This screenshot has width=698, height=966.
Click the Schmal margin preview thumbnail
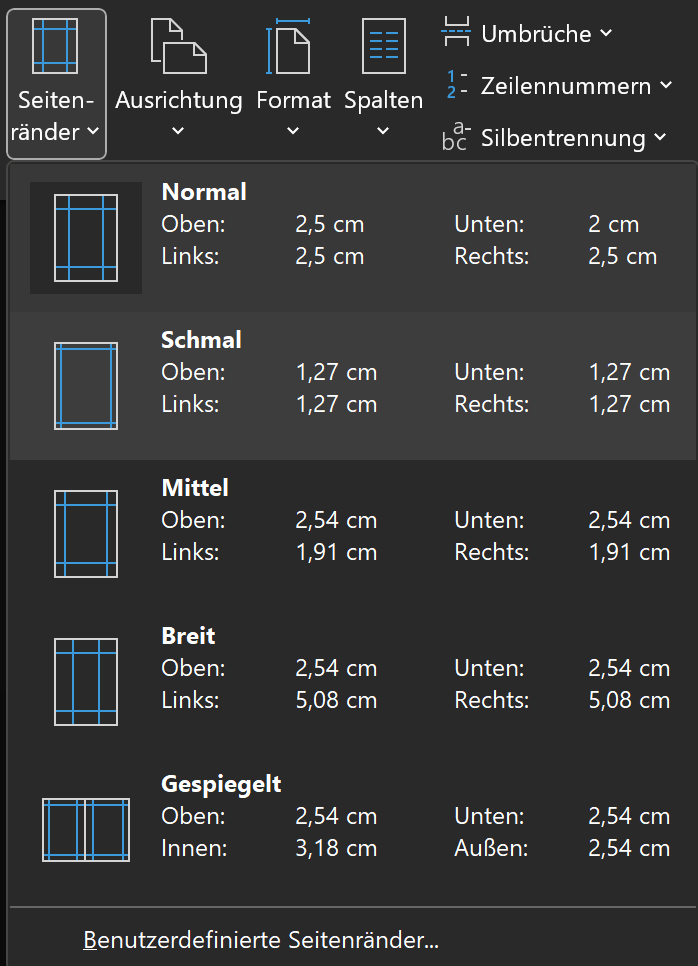click(x=86, y=386)
